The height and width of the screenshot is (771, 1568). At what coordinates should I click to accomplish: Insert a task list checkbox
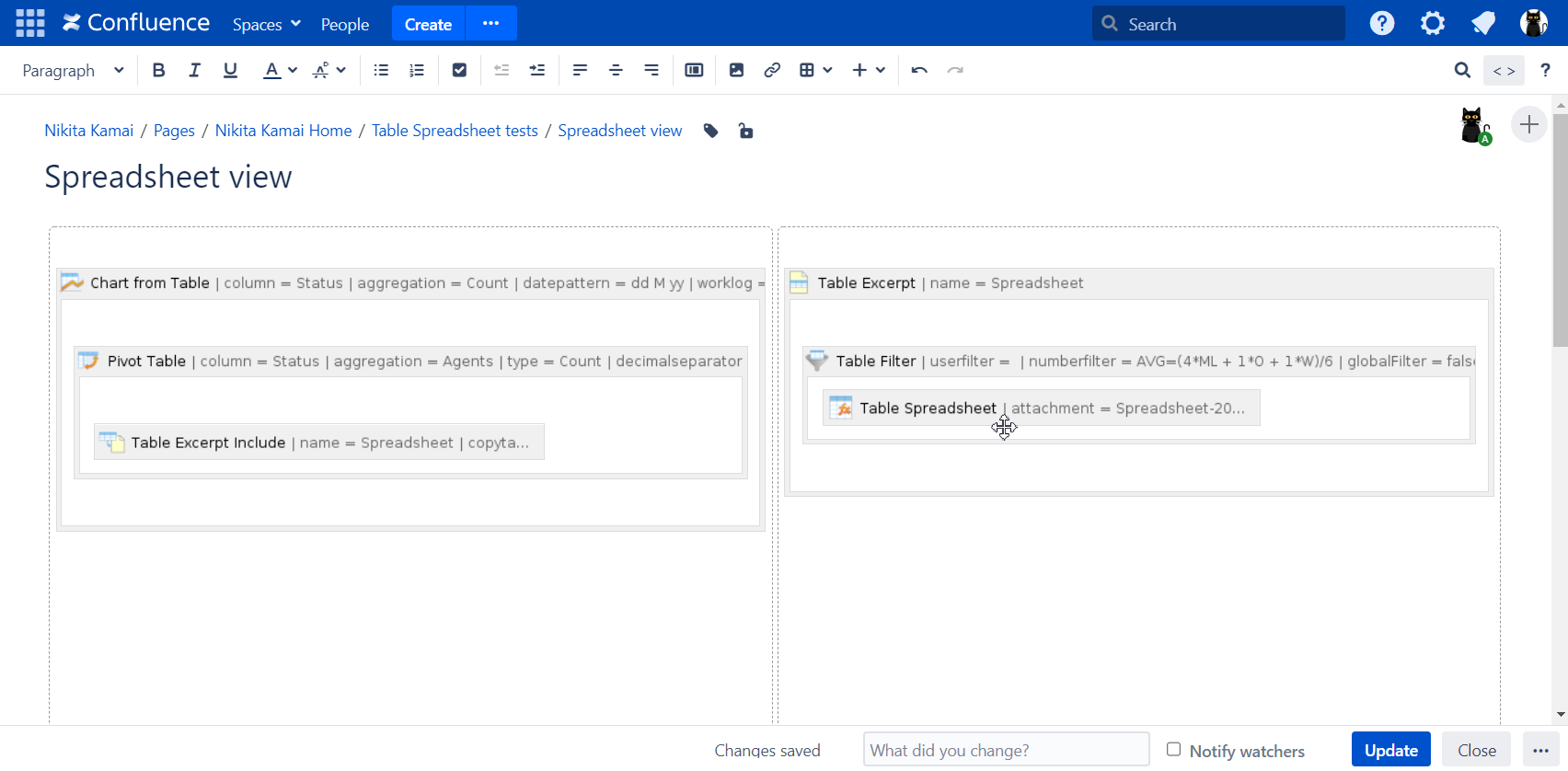pos(459,71)
